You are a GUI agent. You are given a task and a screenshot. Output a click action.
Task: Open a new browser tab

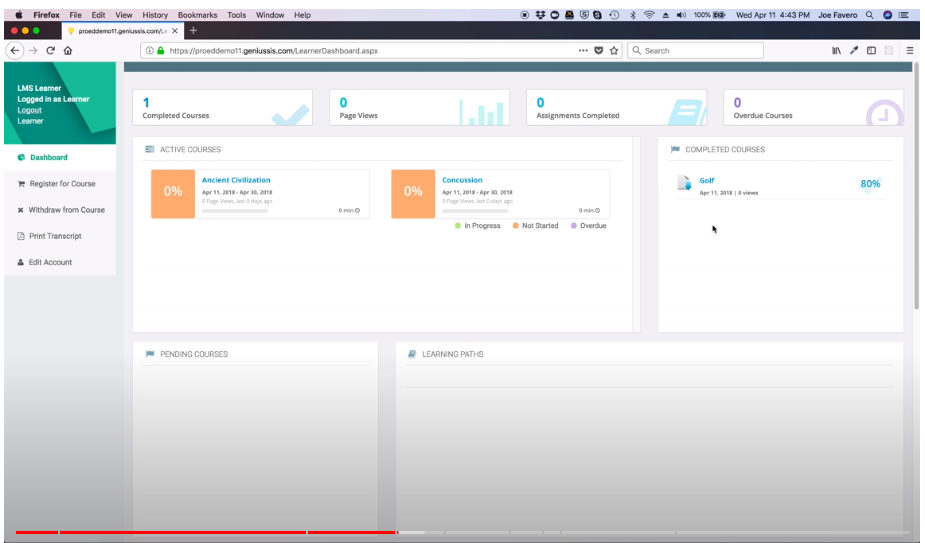(193, 30)
